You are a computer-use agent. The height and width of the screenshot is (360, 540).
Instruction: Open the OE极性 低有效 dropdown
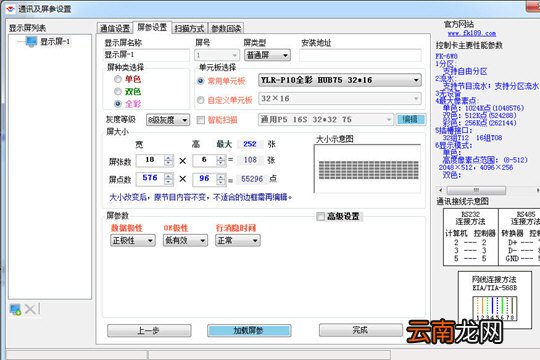[x=185, y=240]
